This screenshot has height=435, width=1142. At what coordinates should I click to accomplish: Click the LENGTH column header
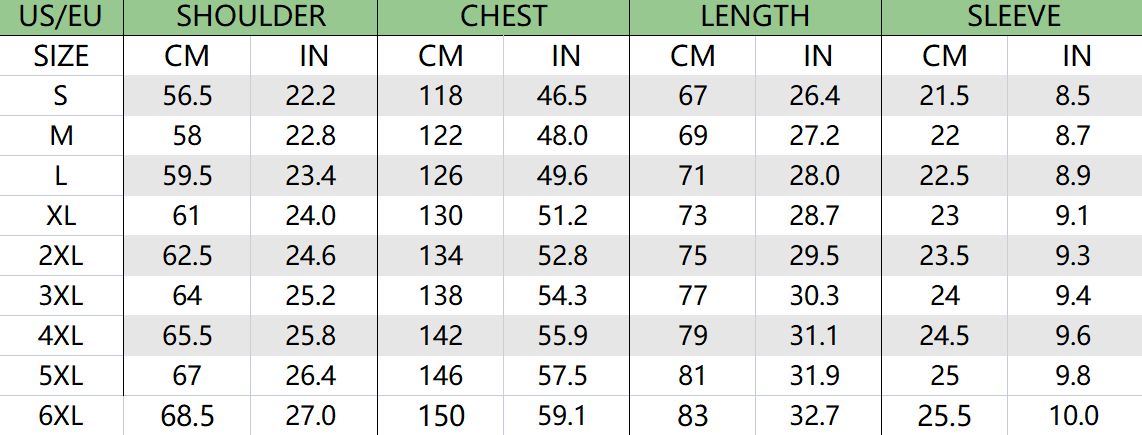pyautogui.click(x=755, y=17)
